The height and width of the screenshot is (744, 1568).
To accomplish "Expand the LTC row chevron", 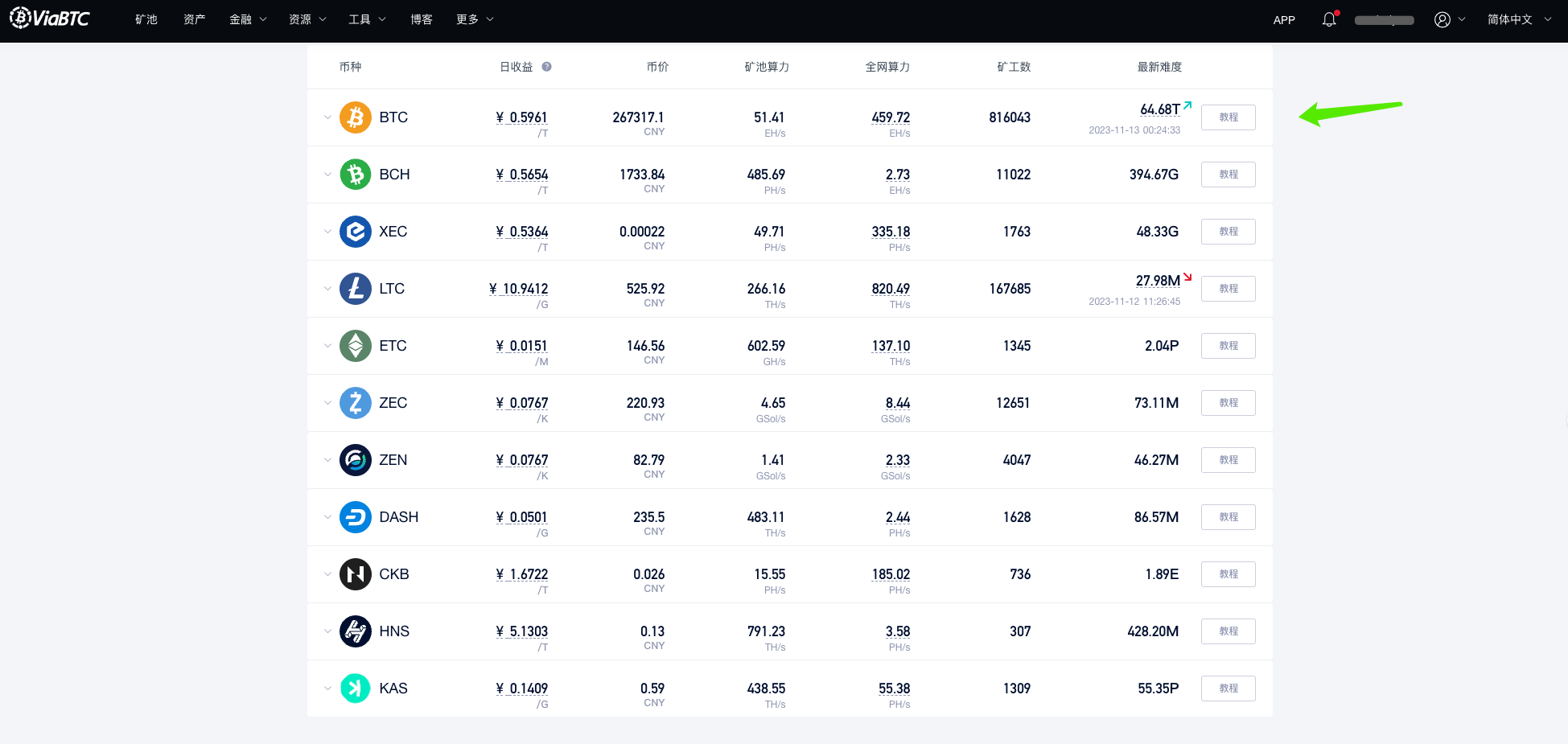I will point(327,289).
